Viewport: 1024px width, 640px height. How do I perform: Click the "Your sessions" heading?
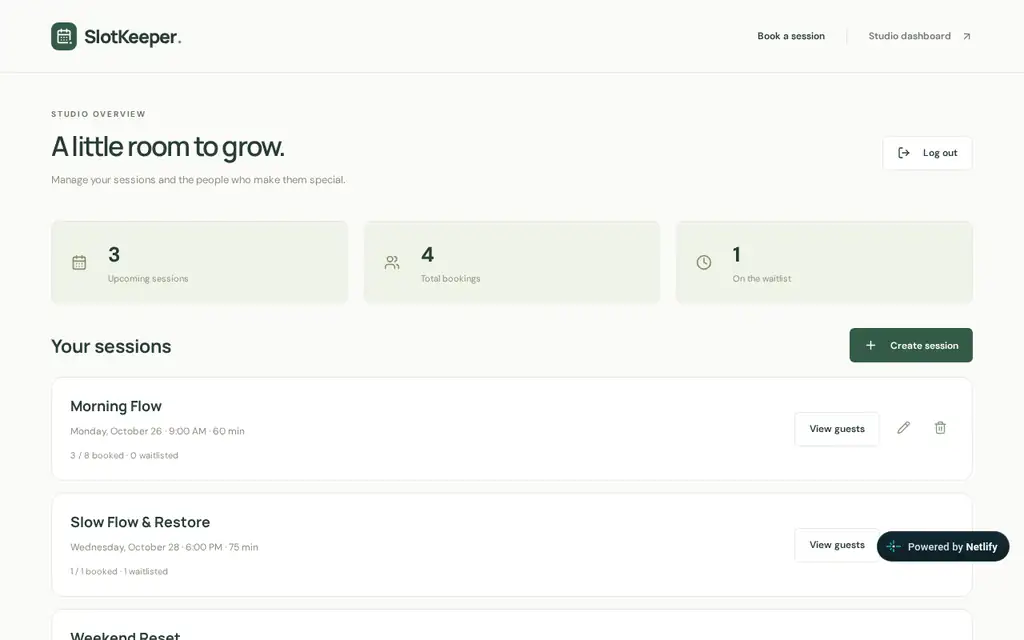coord(111,346)
